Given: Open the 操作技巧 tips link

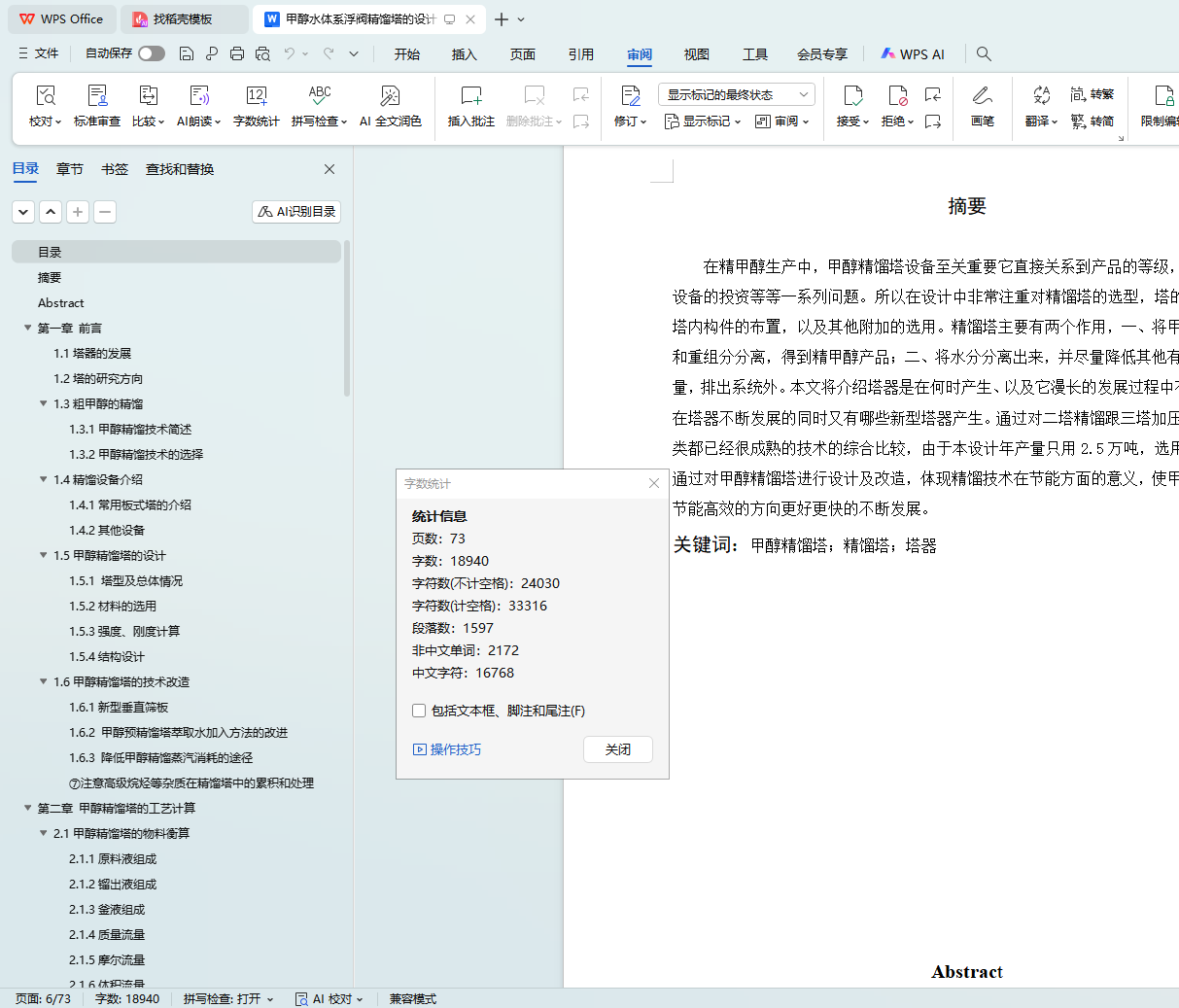Looking at the screenshot, I should 447,749.
